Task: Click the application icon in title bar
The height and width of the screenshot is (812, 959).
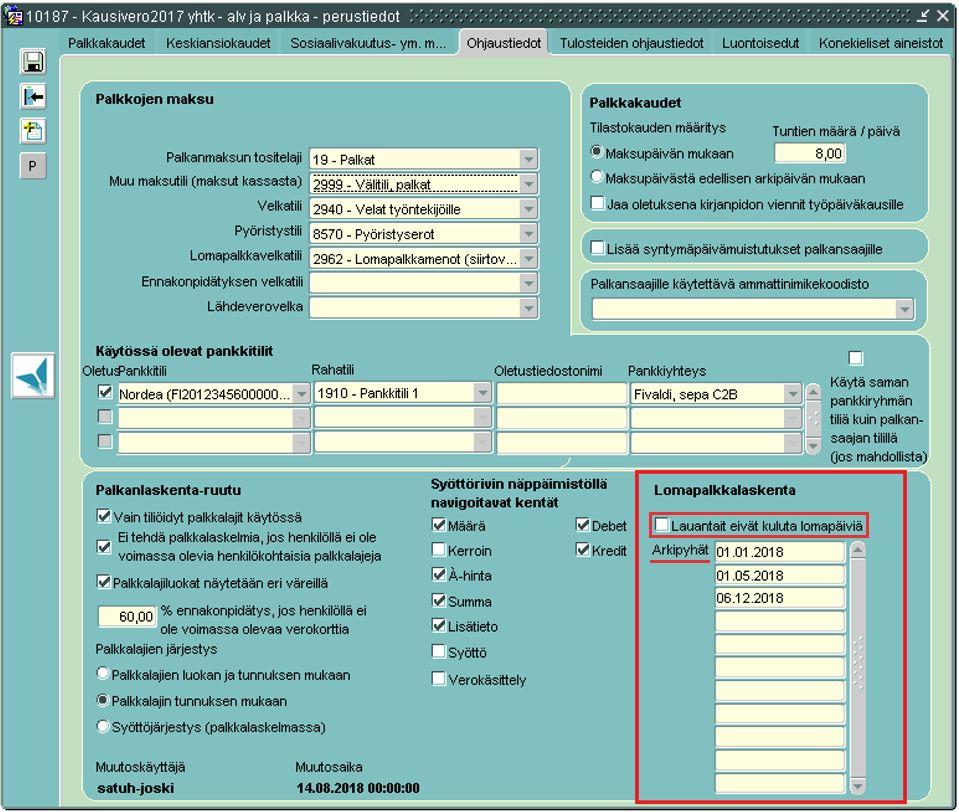Action: click(13, 15)
